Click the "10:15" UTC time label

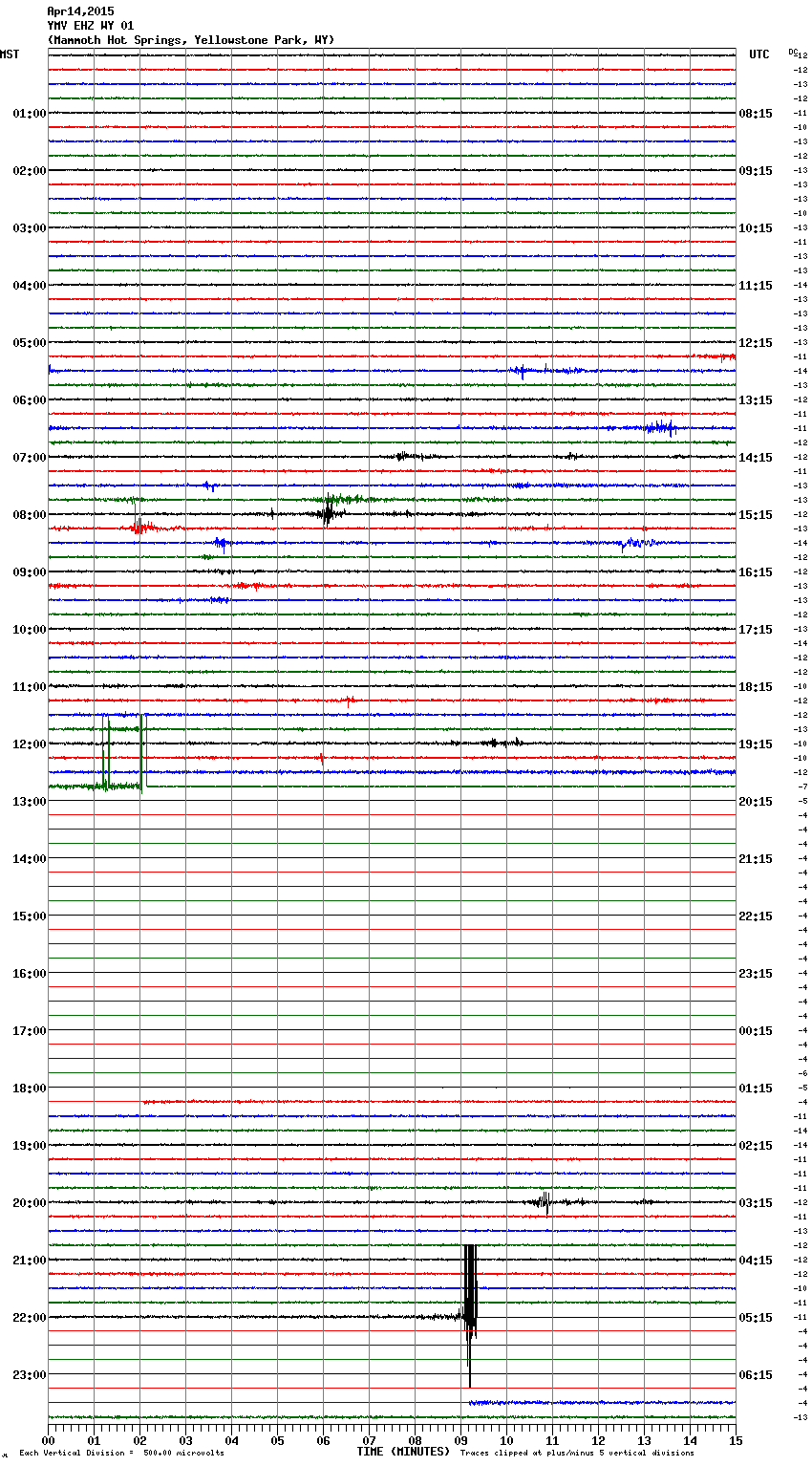click(x=756, y=228)
